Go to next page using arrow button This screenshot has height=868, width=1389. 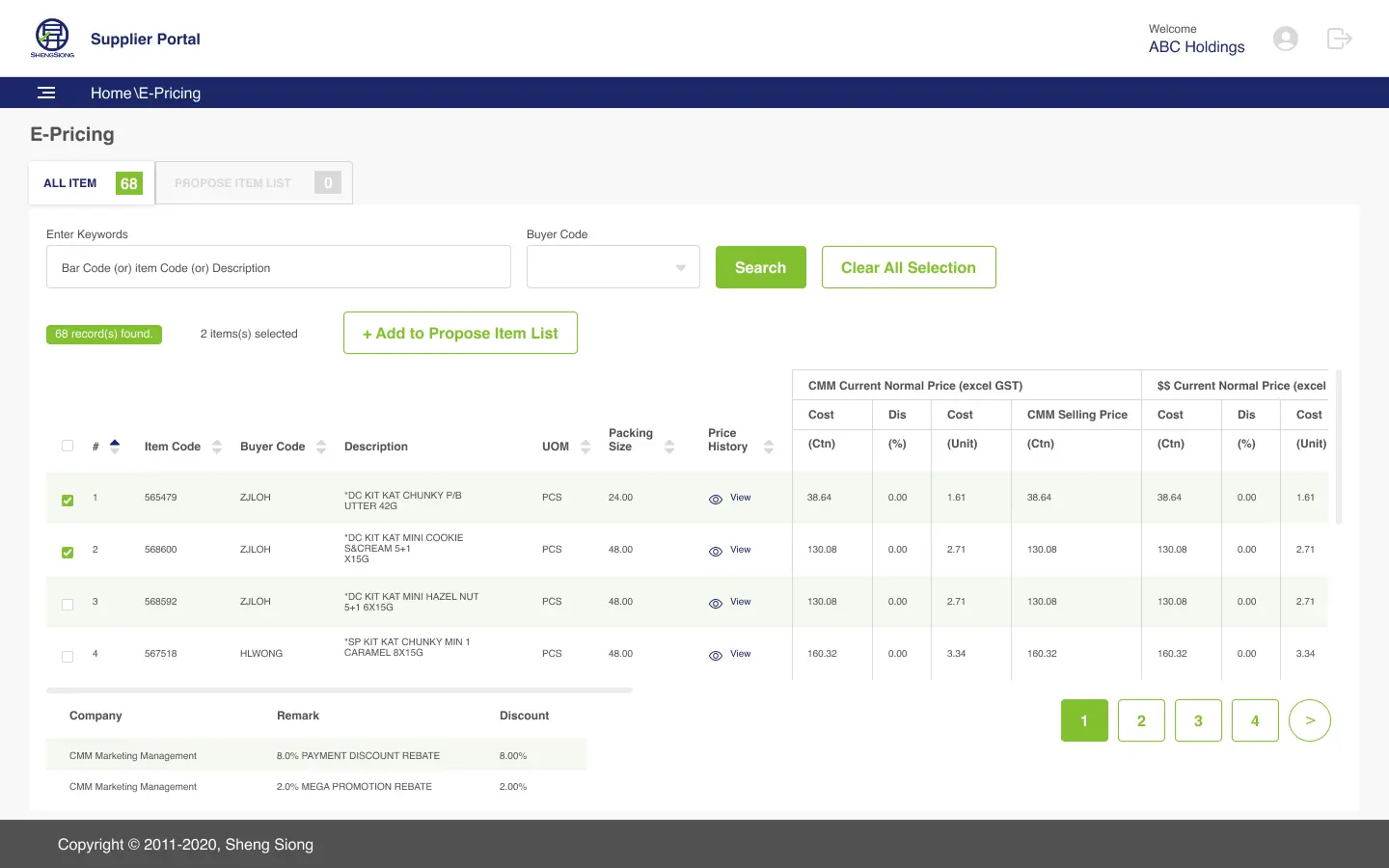click(1309, 719)
